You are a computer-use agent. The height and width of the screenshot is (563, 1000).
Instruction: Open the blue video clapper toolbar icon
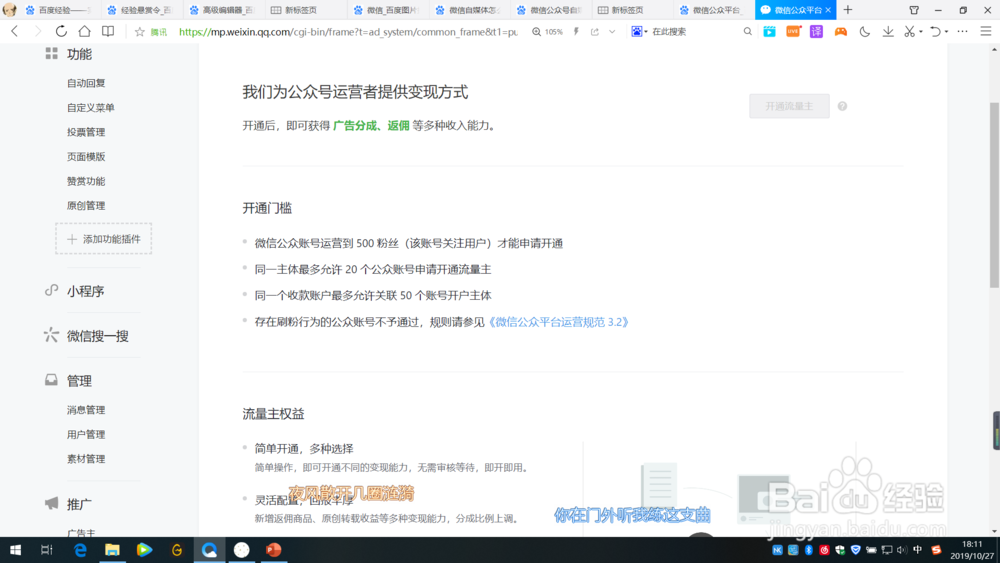(770, 31)
